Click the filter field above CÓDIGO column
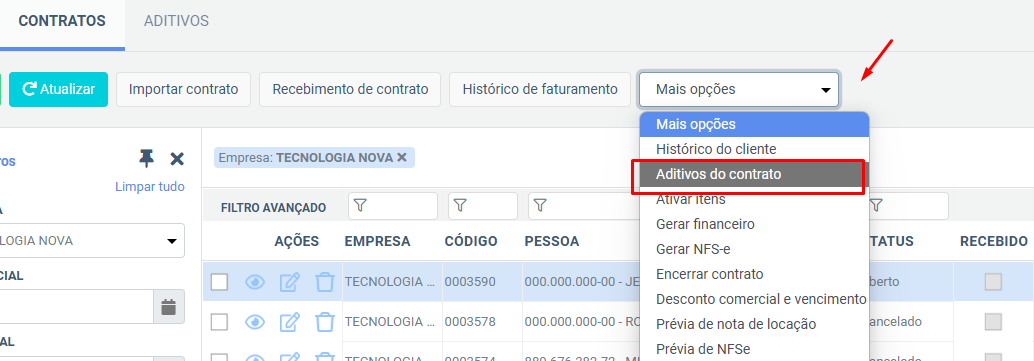1034x361 pixels. point(483,207)
